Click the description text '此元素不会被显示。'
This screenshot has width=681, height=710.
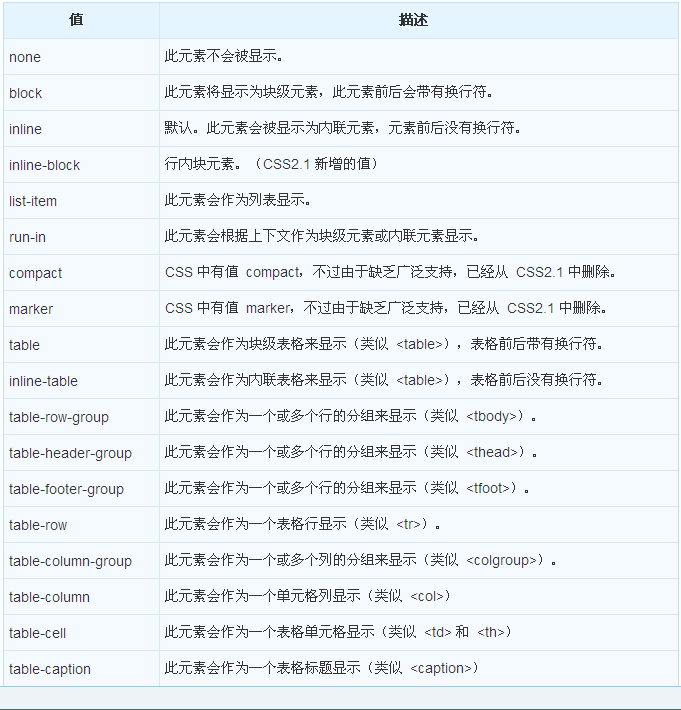click(224, 57)
